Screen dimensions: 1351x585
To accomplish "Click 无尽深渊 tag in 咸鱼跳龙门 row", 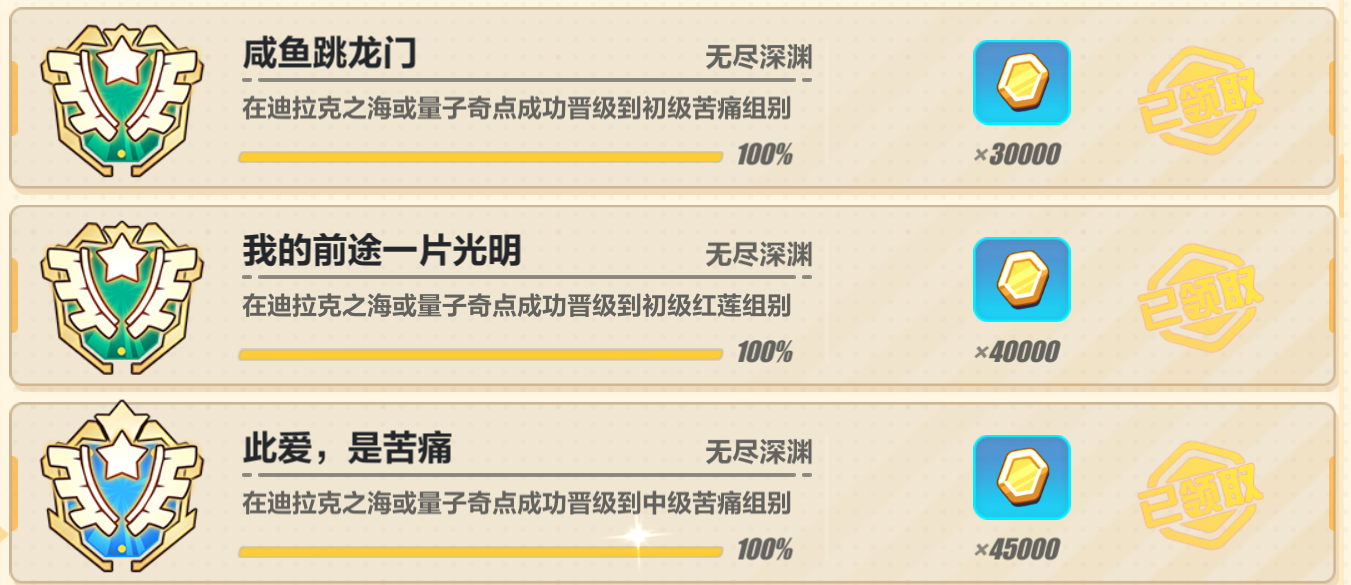I will (758, 57).
